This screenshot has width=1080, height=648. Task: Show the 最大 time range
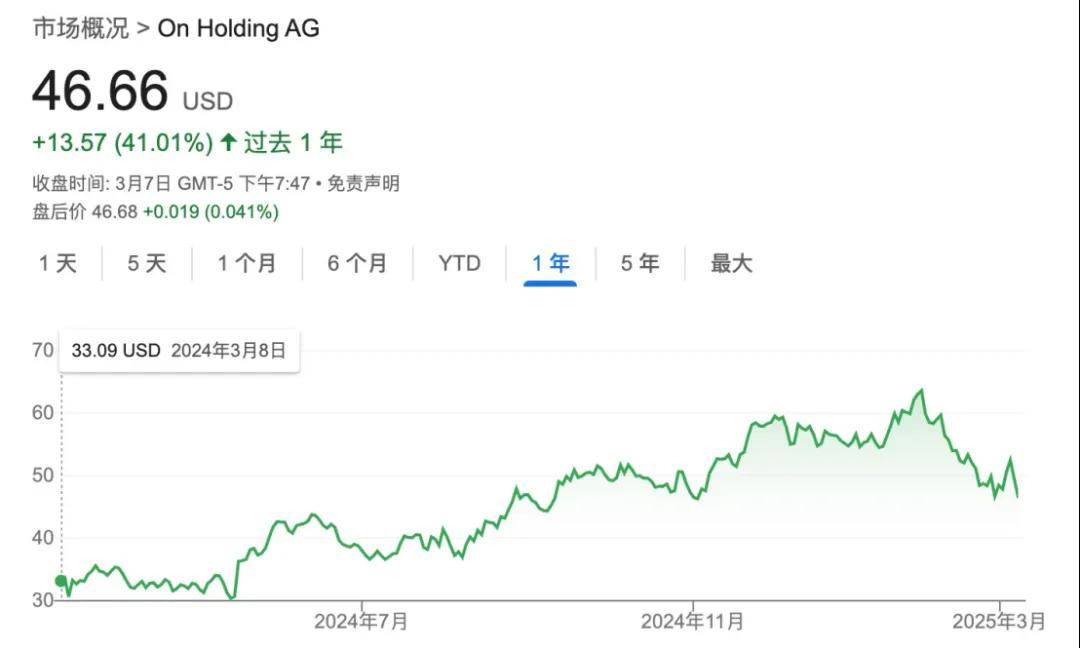coord(731,264)
